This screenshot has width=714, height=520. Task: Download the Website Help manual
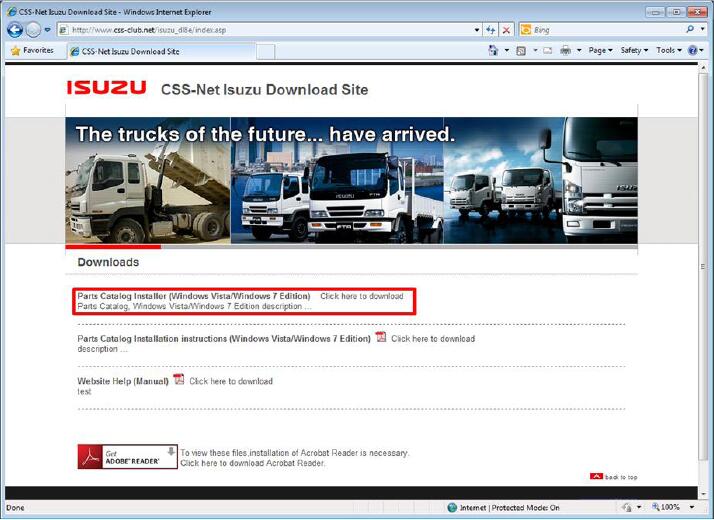pyautogui.click(x=231, y=381)
